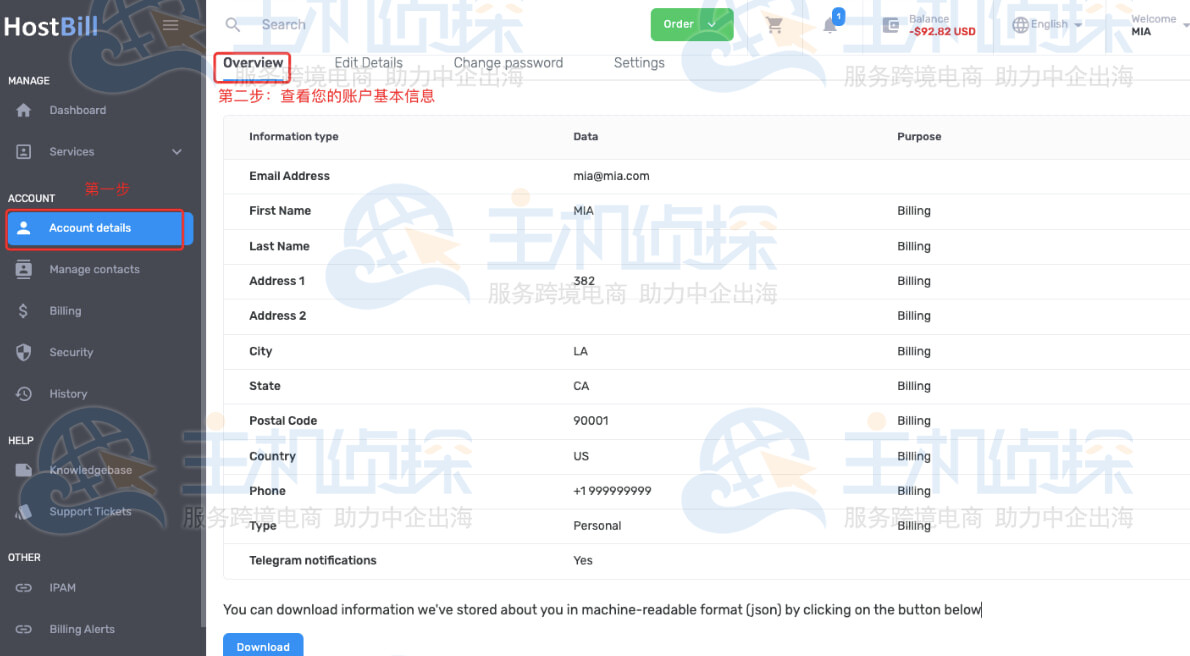Switch to the Change password tab
The image size is (1190, 656).
coord(508,62)
